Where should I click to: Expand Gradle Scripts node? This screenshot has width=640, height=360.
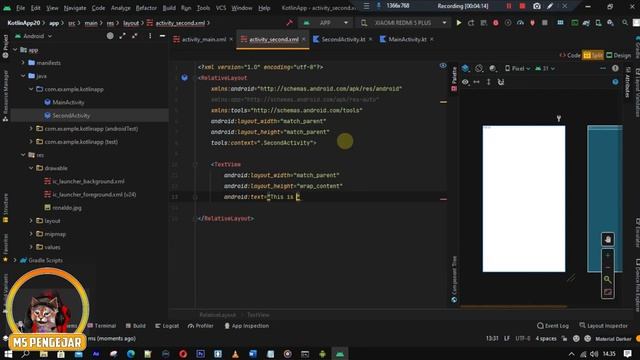(15, 260)
